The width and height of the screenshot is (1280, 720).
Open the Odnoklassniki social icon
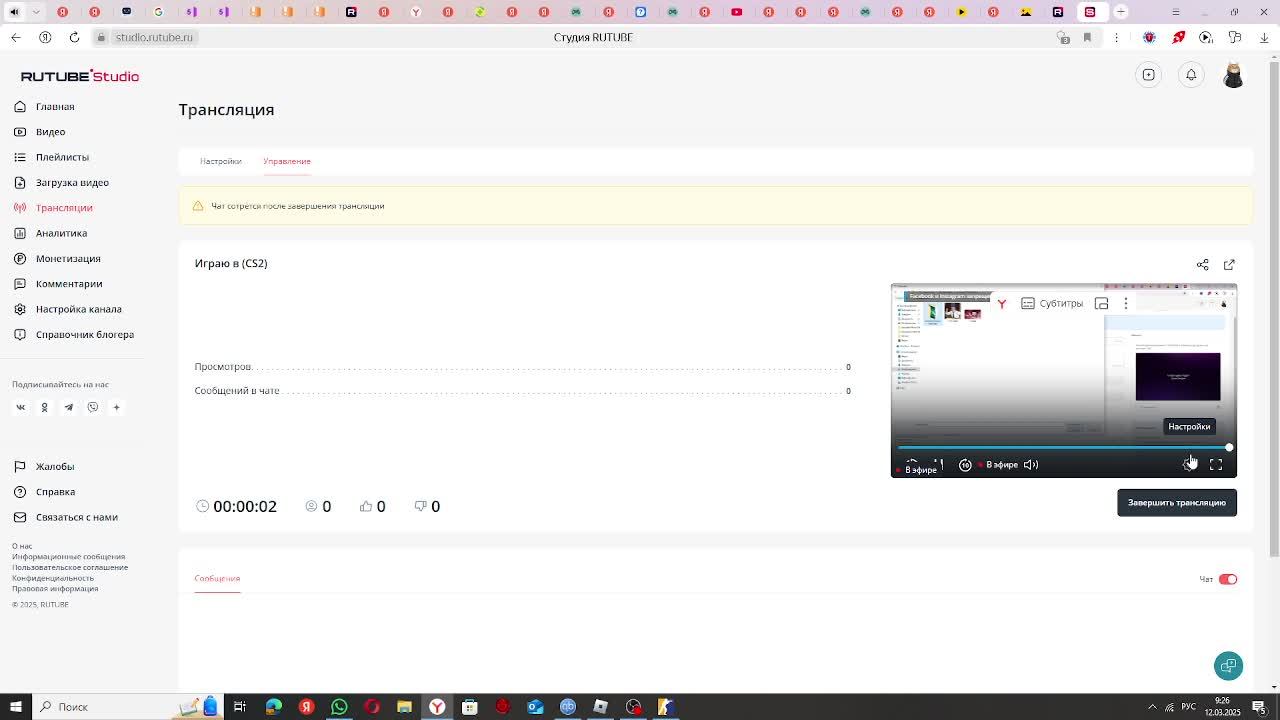coord(44,408)
